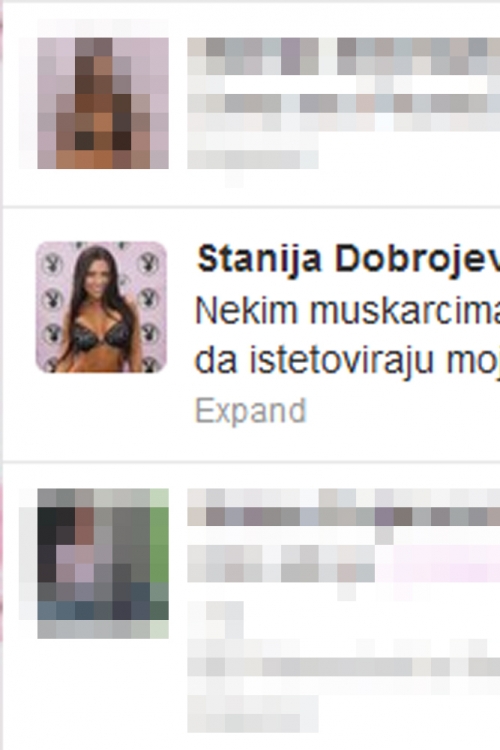Image resolution: width=500 pixels, height=750 pixels.
Task: Click the pink highlighted blurred text in bottom tweet
Action: (x=437, y=563)
